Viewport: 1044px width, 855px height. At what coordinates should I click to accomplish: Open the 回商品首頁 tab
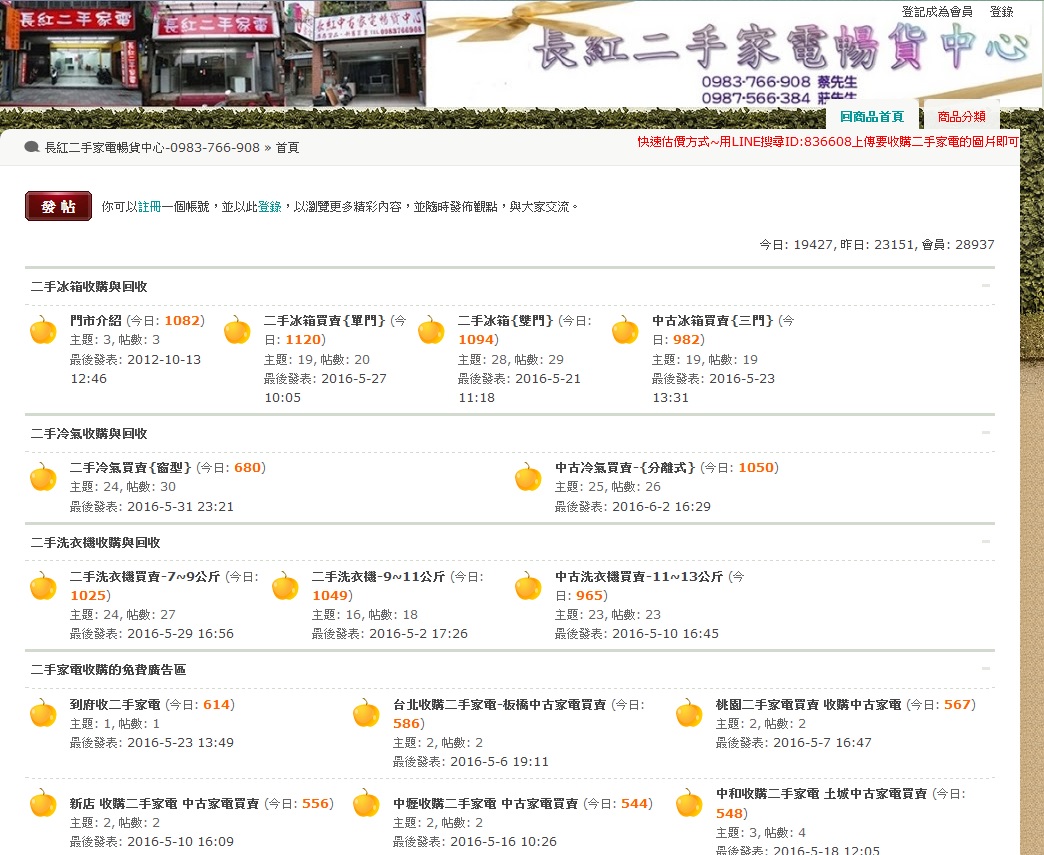(x=871, y=117)
